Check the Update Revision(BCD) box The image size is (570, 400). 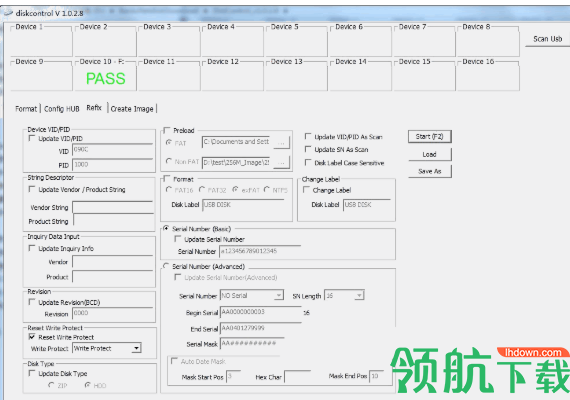[32, 302]
